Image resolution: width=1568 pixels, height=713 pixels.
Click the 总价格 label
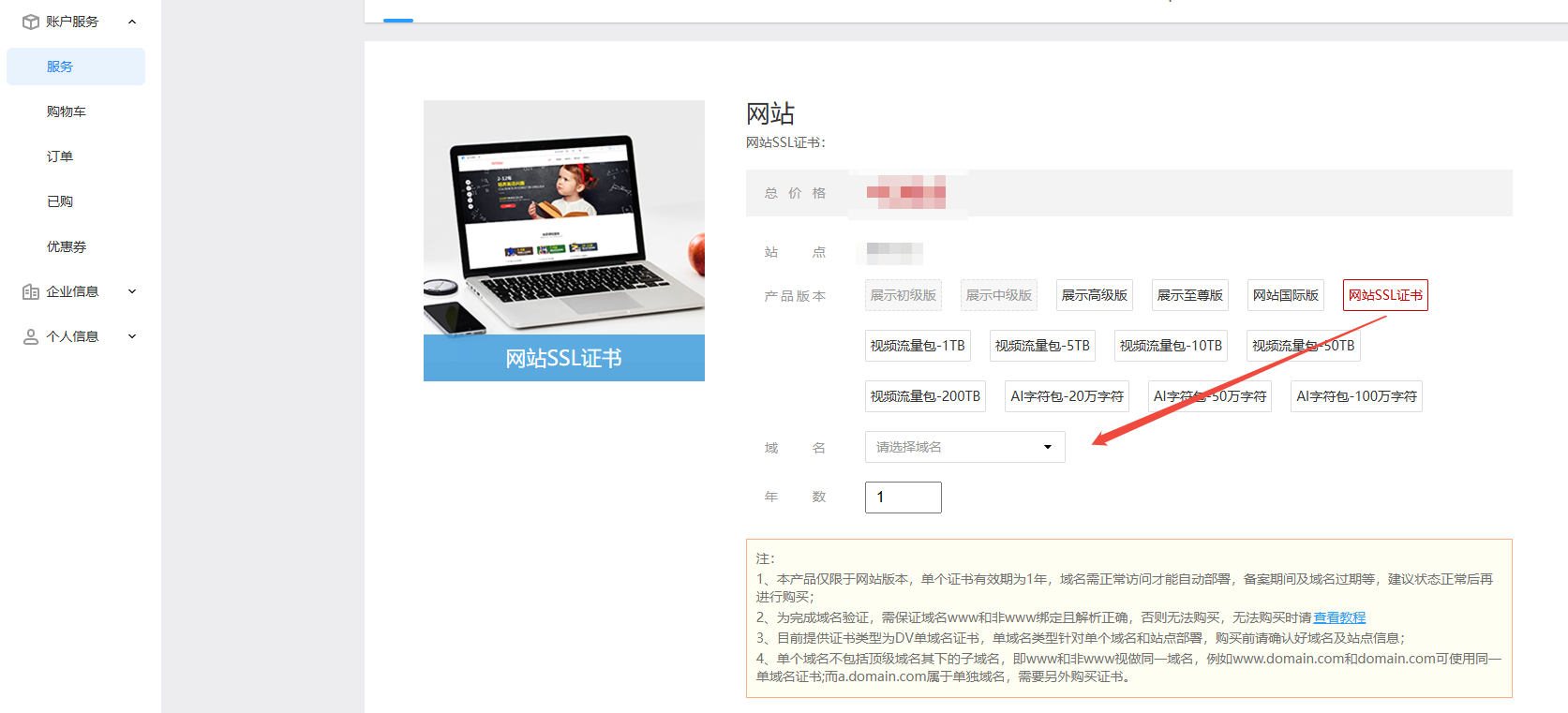(x=795, y=193)
